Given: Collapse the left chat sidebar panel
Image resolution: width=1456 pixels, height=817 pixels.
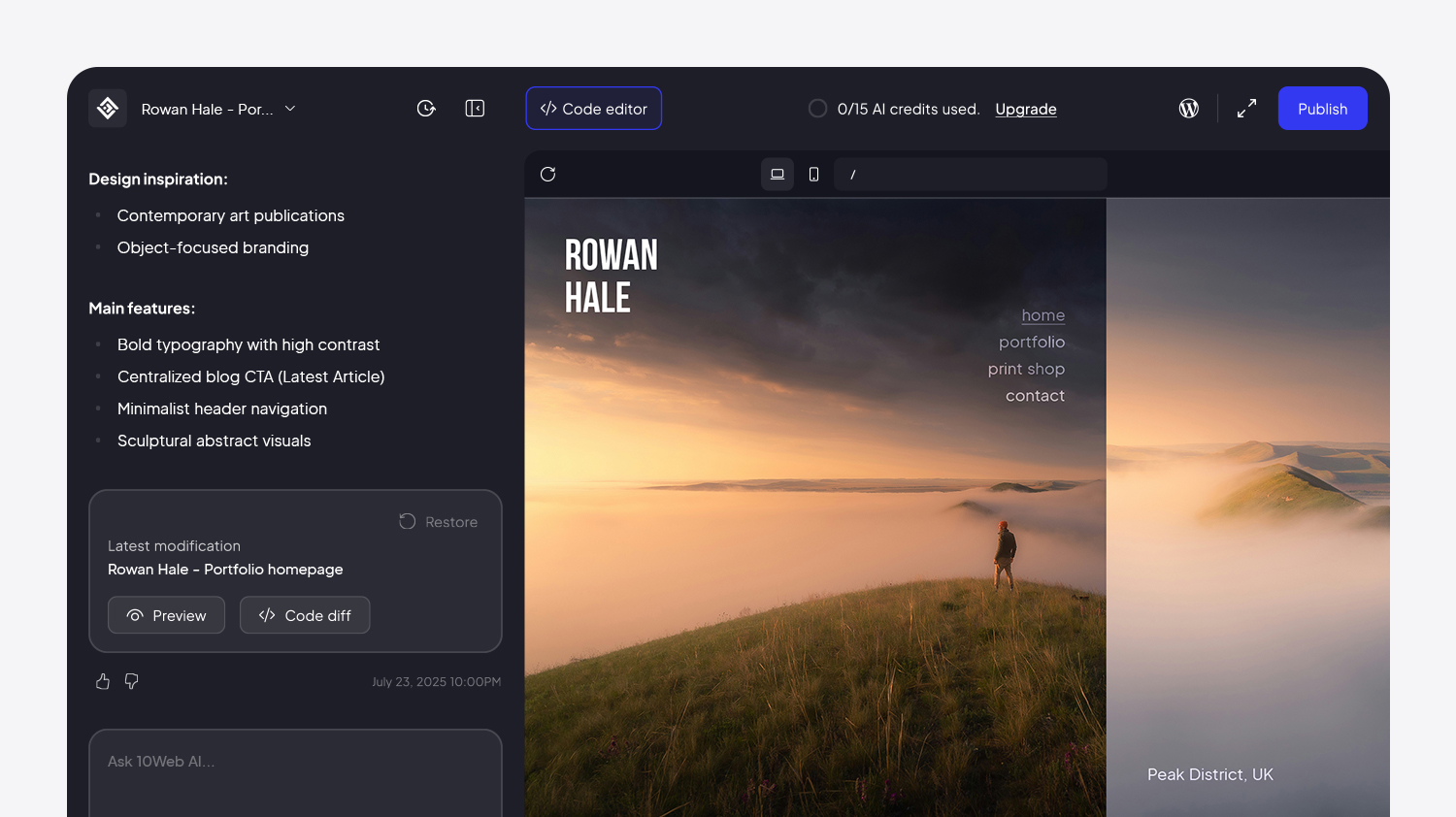Looking at the screenshot, I should pos(475,108).
